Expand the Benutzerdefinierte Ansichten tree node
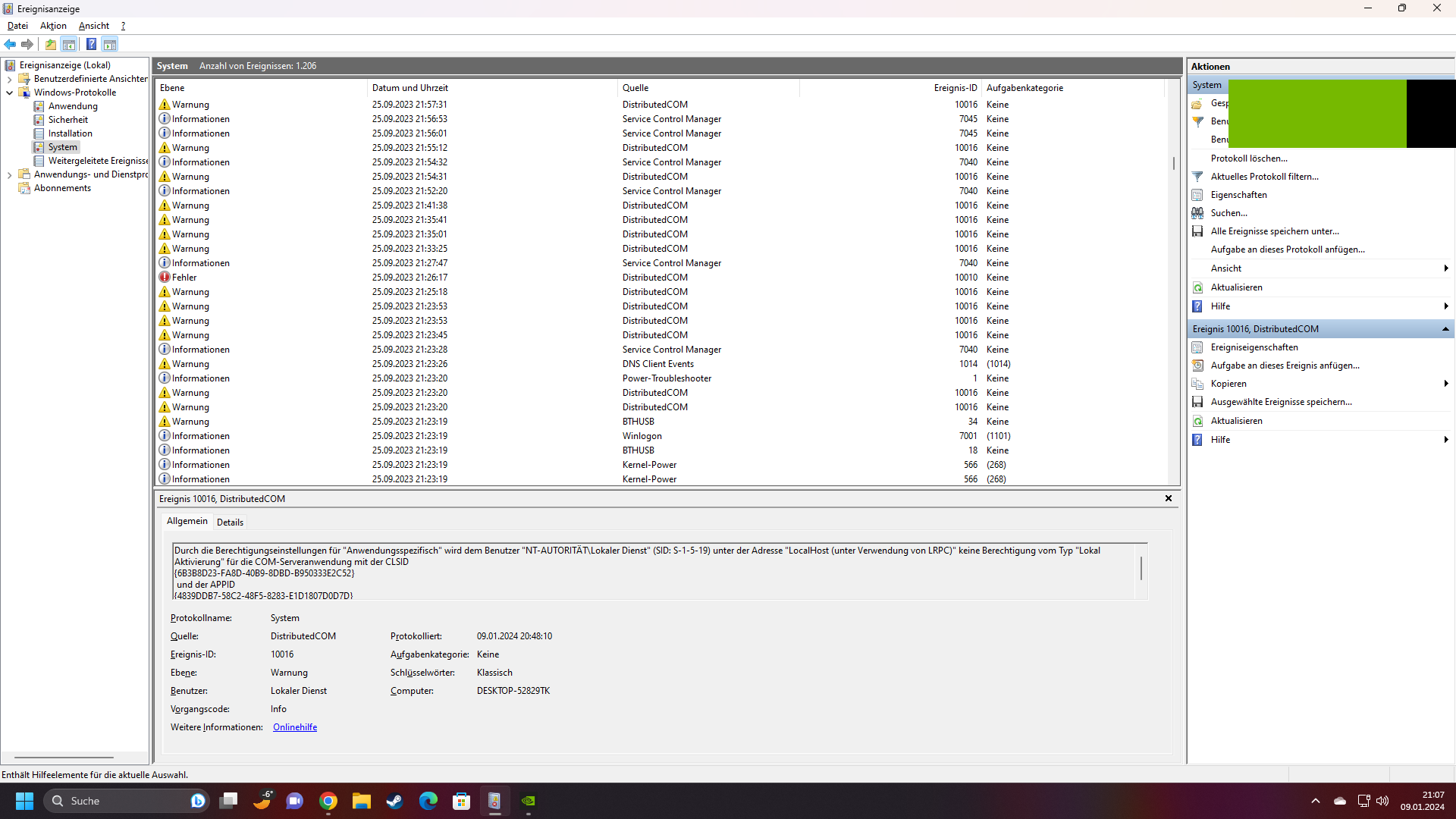 coord(9,79)
